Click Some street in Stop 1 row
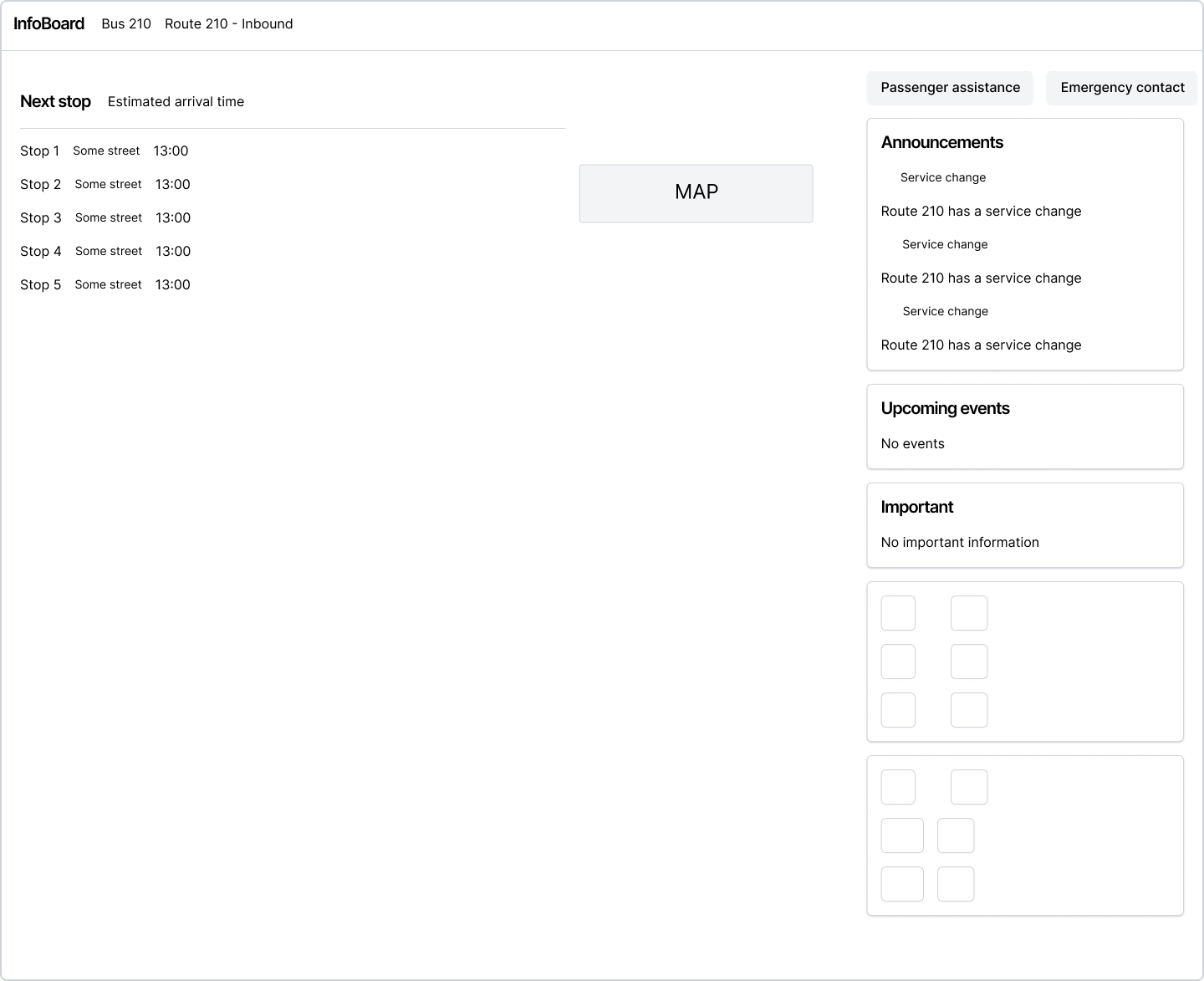The width and height of the screenshot is (1204, 981). [x=106, y=151]
